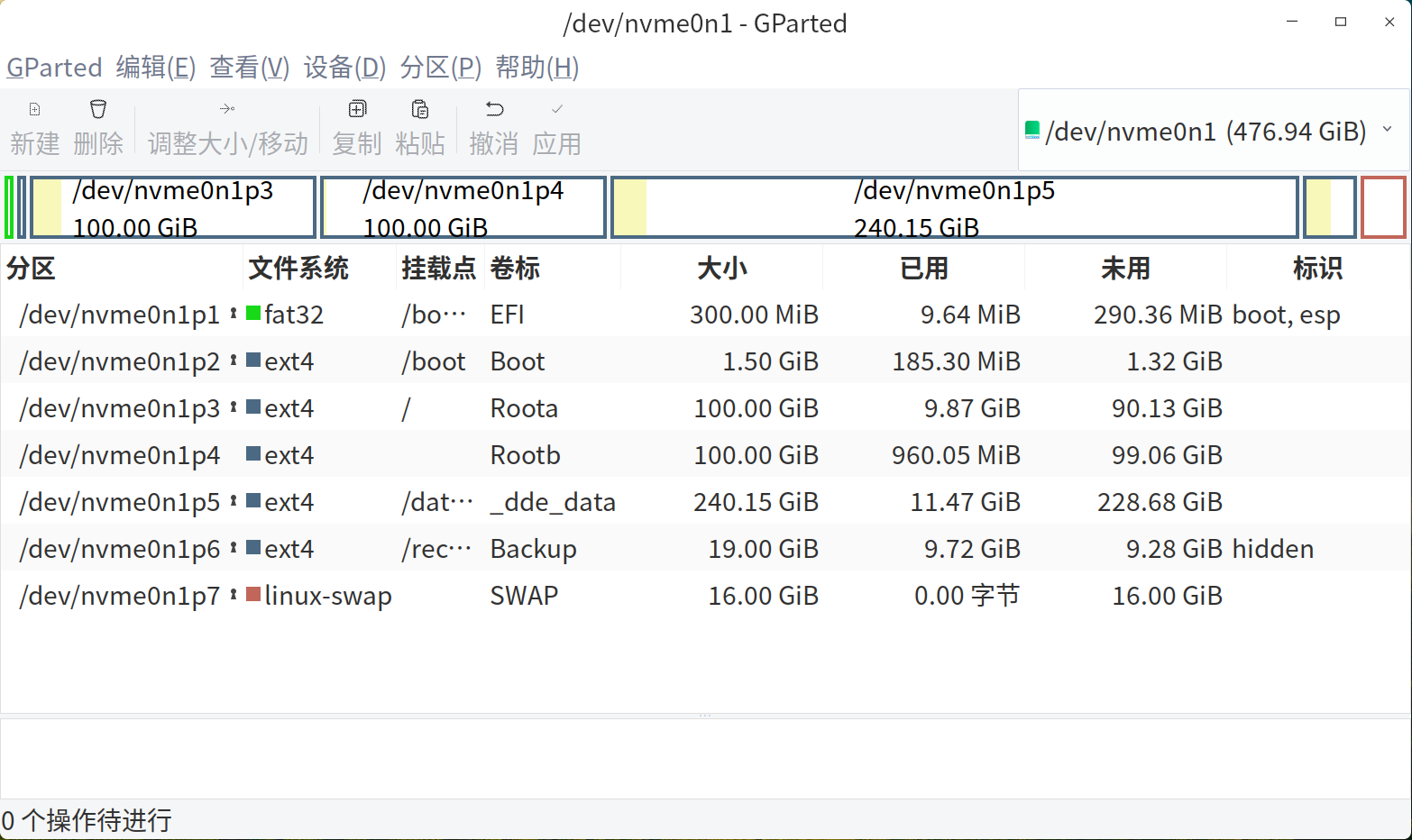Apply pending operations with the 应用 icon
The width and height of the screenshot is (1412, 840).
tap(557, 109)
